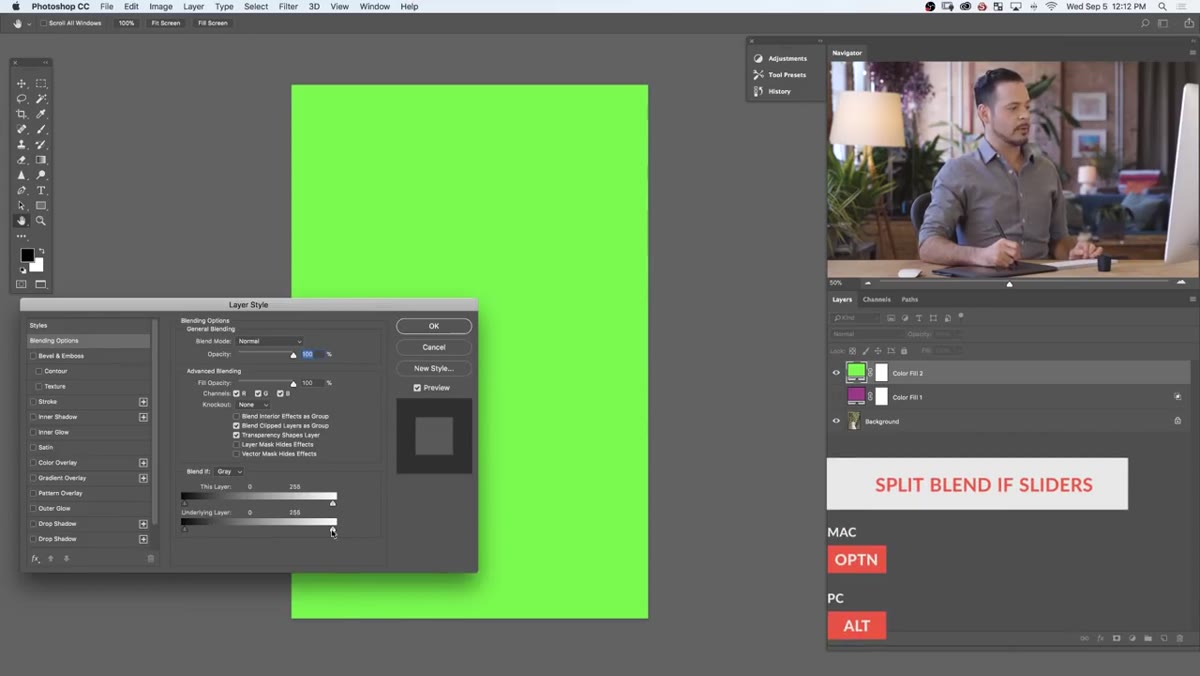Open the Blend Mode dropdown
The height and width of the screenshot is (676, 1200).
[x=269, y=342]
